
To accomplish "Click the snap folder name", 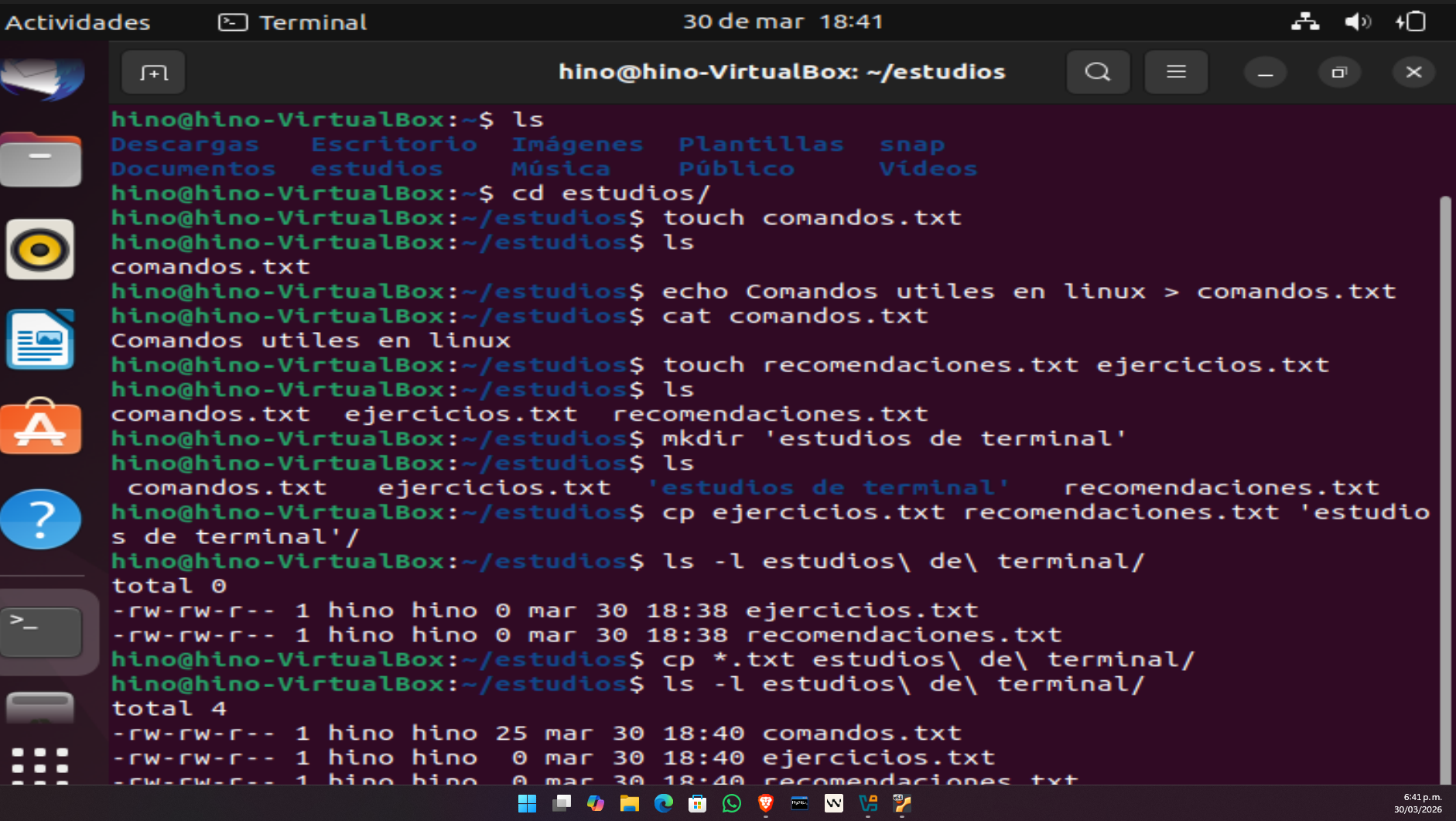I will coord(912,145).
